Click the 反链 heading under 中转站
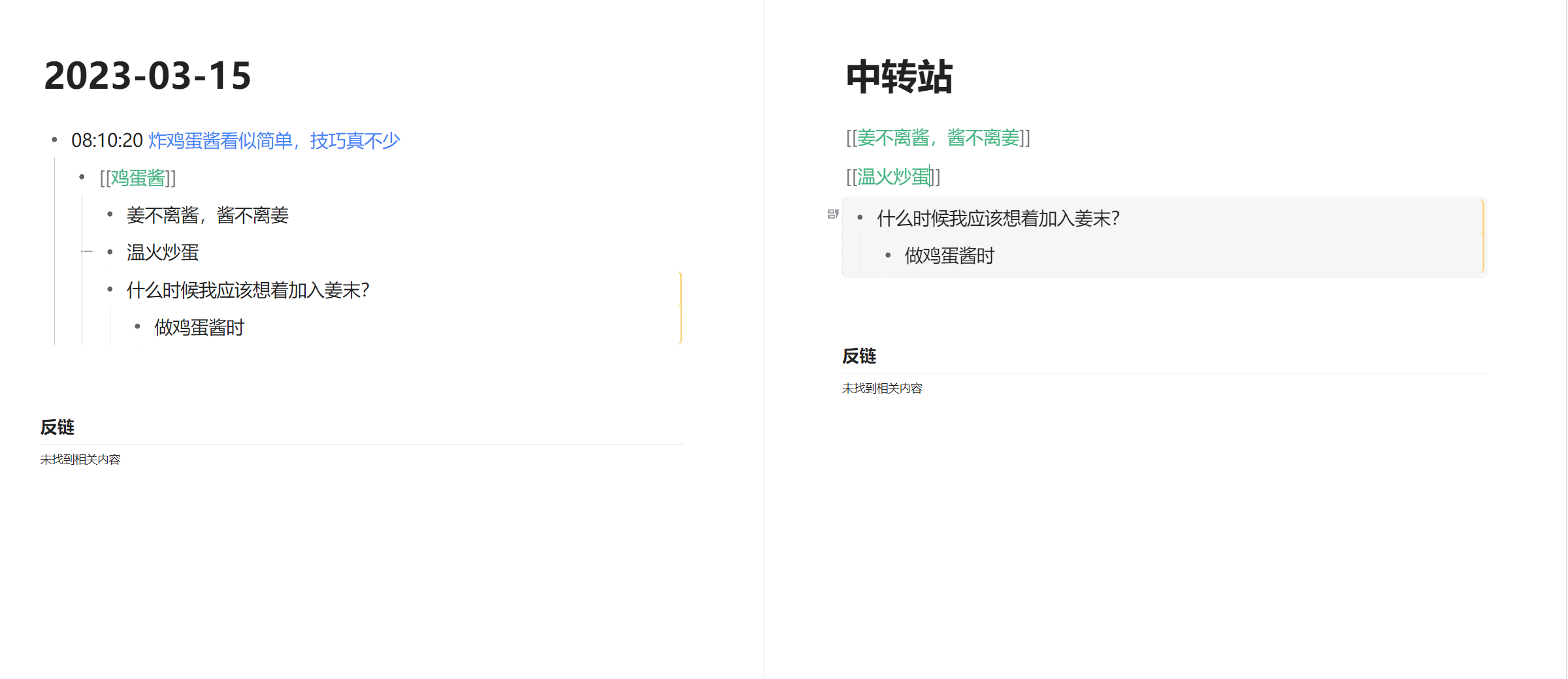The height and width of the screenshot is (679, 1568). coord(859,356)
